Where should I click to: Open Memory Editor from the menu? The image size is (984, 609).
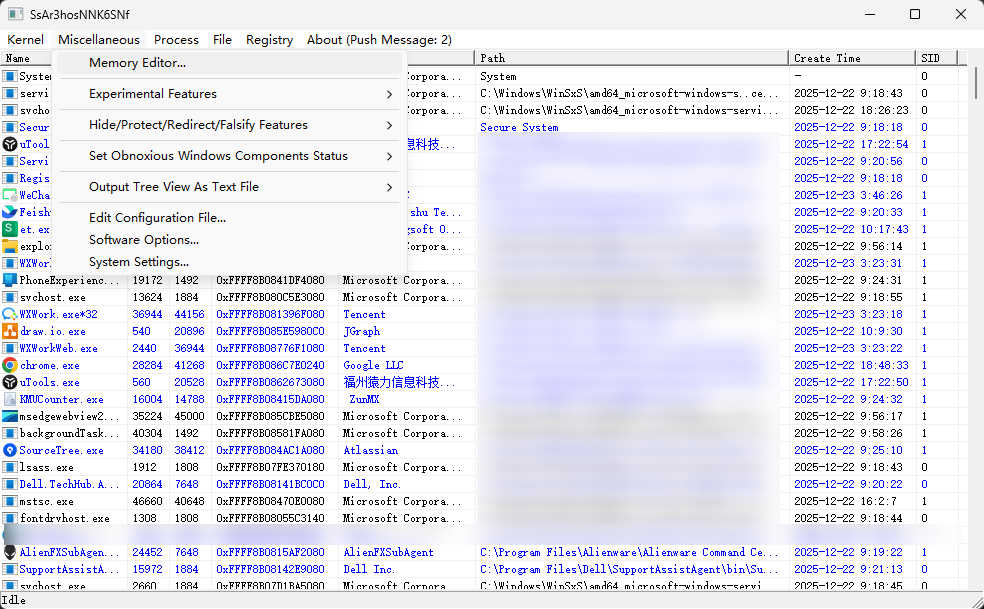(137, 63)
